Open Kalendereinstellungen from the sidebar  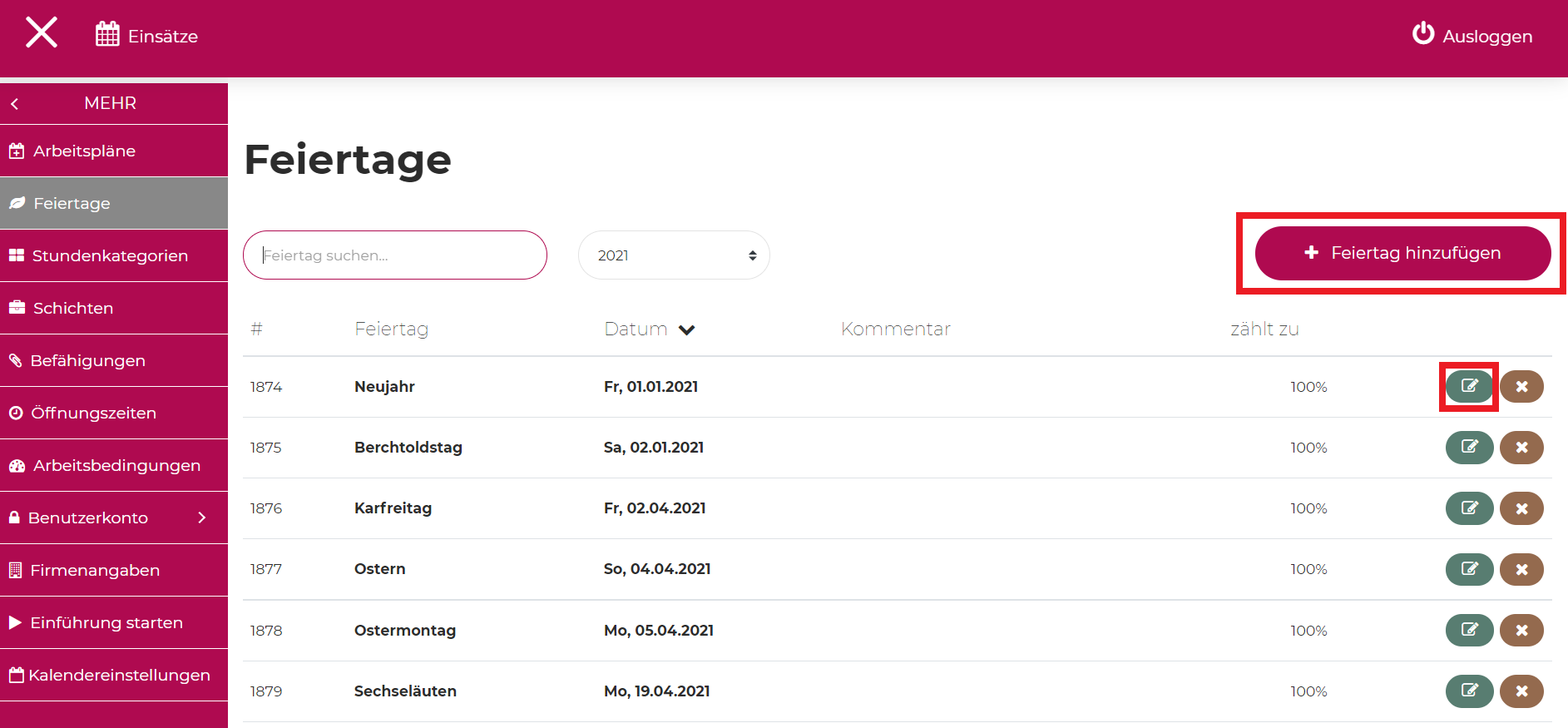(119, 676)
